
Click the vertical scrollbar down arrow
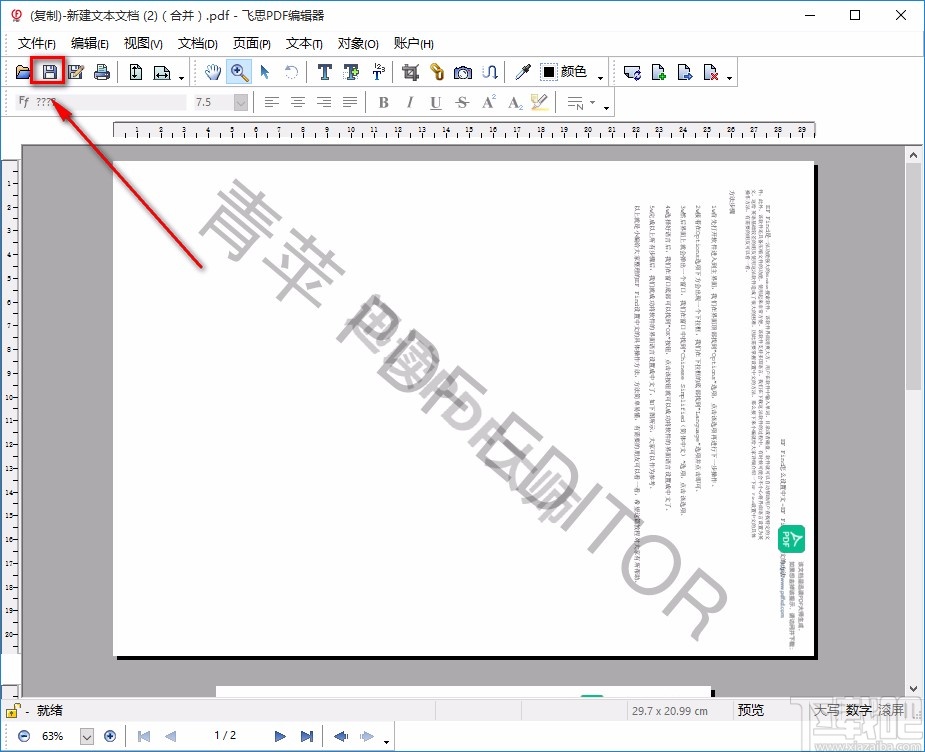click(x=913, y=688)
